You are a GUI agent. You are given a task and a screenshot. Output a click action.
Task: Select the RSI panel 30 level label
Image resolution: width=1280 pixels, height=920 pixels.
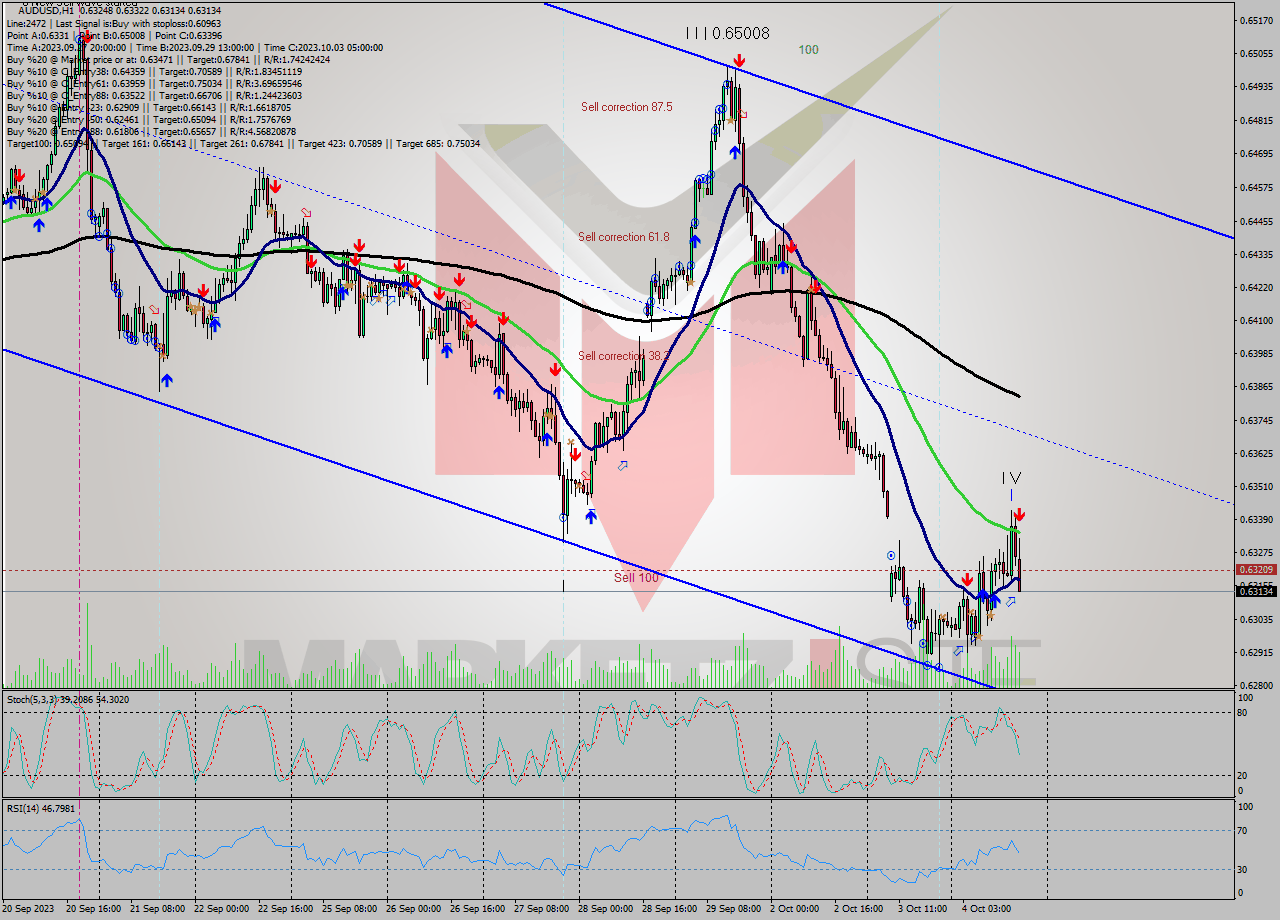(1243, 868)
